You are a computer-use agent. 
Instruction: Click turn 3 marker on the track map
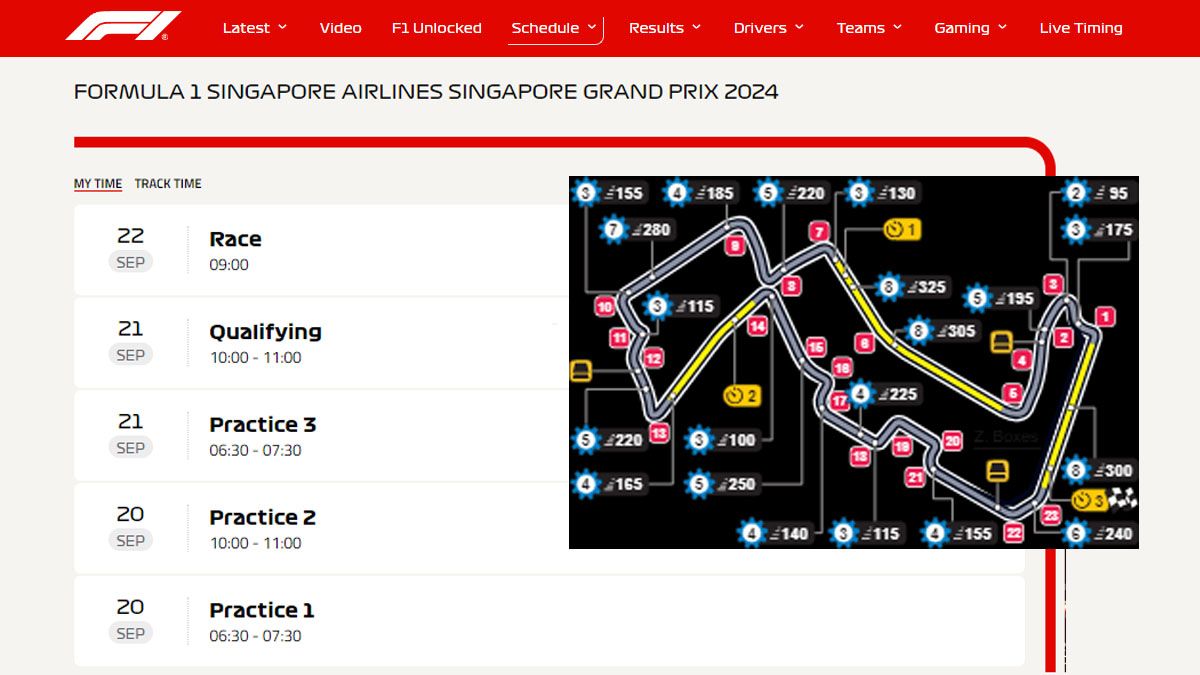click(x=1053, y=284)
